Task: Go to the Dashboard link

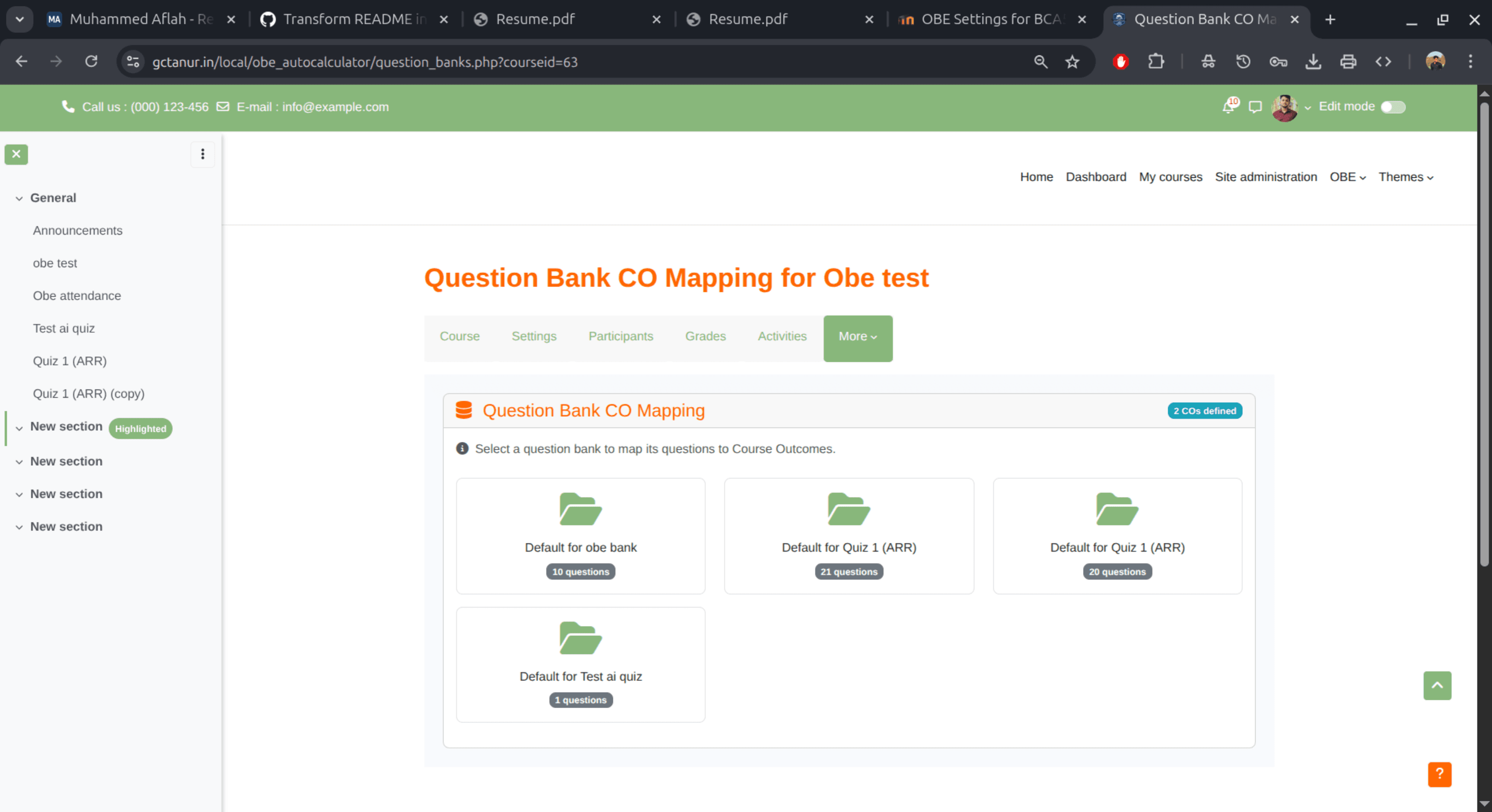Action: pos(1095,177)
